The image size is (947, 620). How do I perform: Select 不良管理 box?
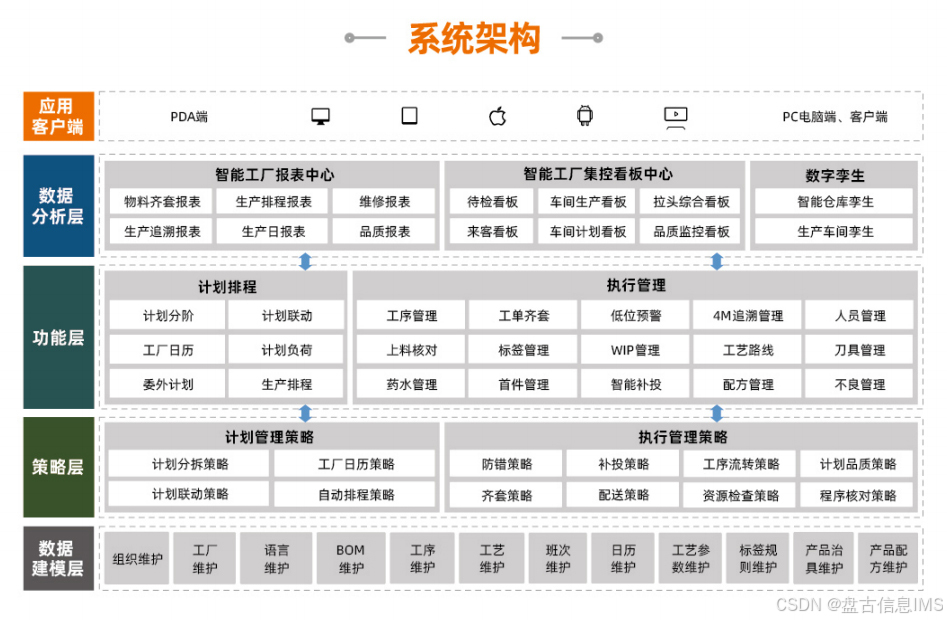[859, 384]
